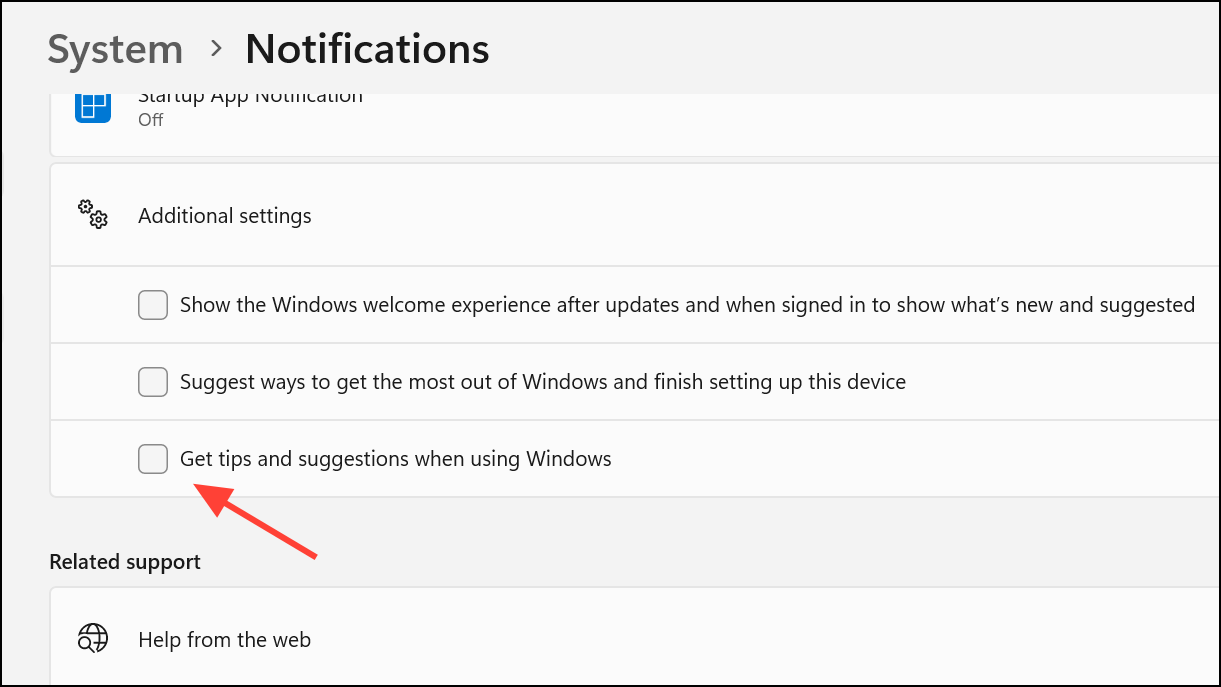
Task: Click the Help from the web text
Action: click(x=224, y=640)
